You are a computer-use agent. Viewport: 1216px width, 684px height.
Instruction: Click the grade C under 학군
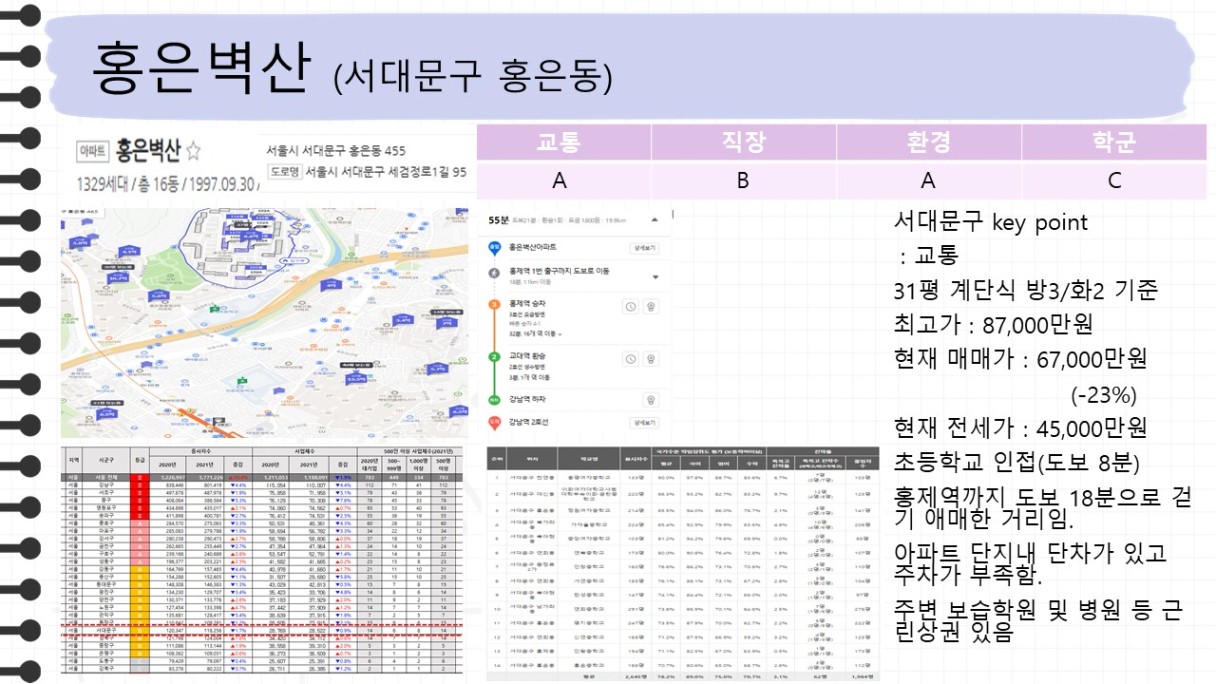pyautogui.click(x=1114, y=181)
